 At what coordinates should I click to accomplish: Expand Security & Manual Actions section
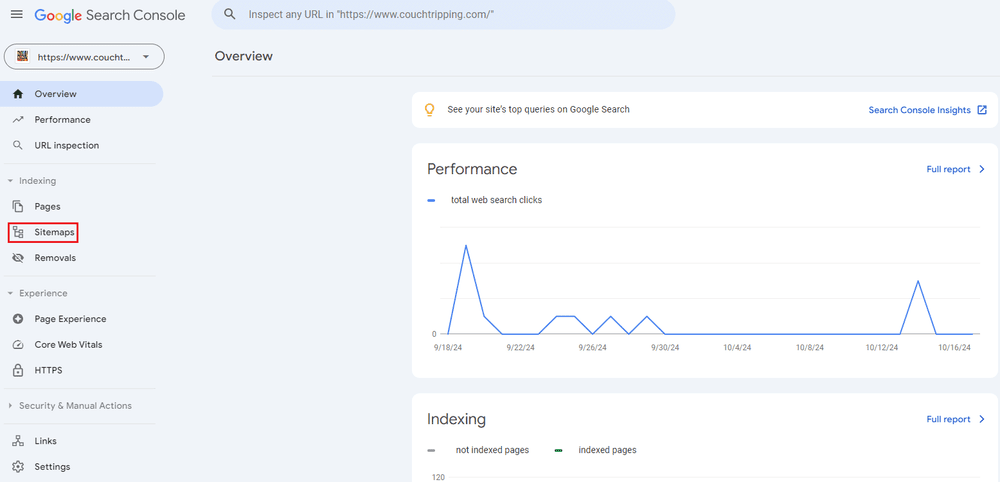[11, 406]
